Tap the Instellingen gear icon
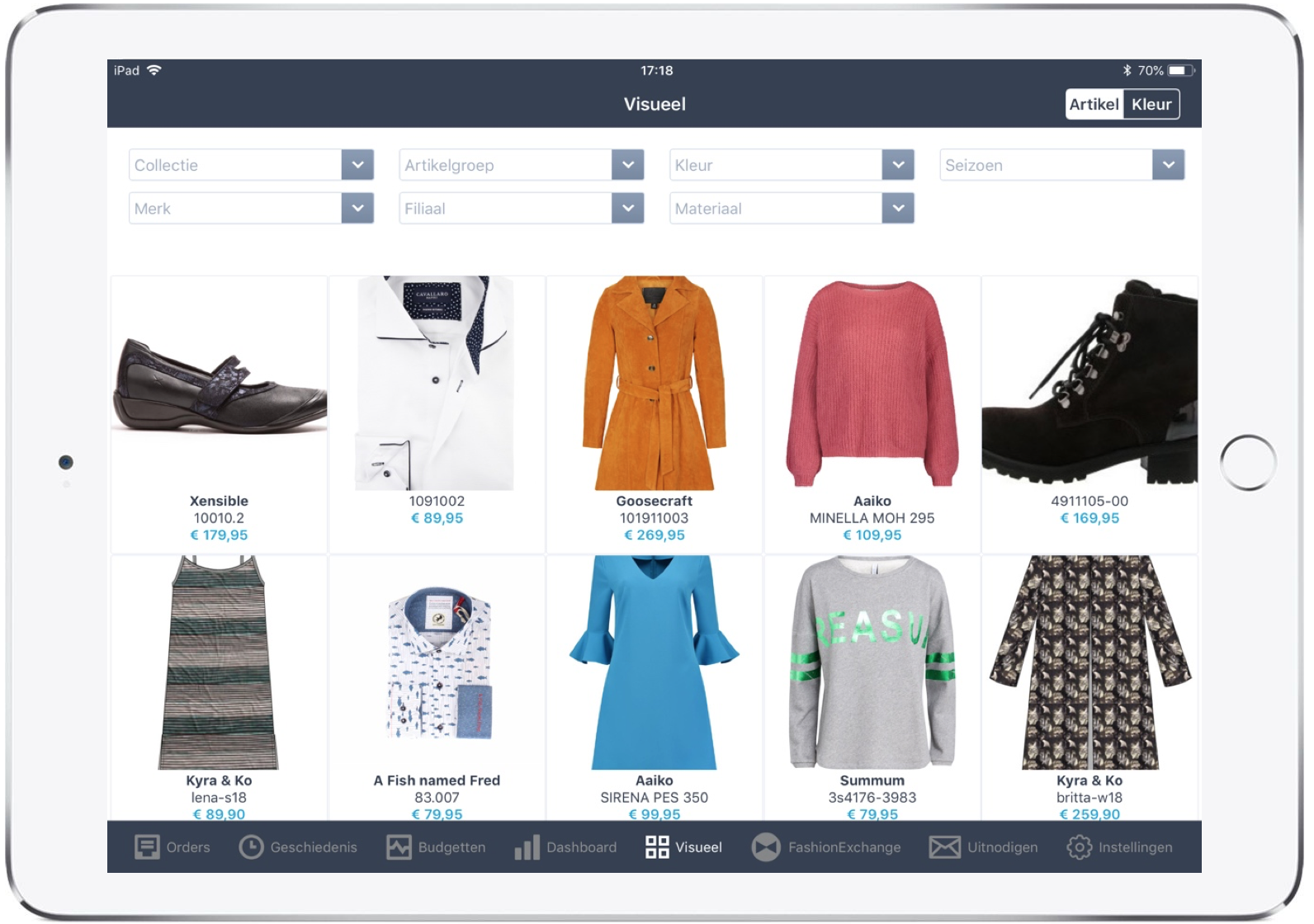1314x924 pixels. [1079, 847]
